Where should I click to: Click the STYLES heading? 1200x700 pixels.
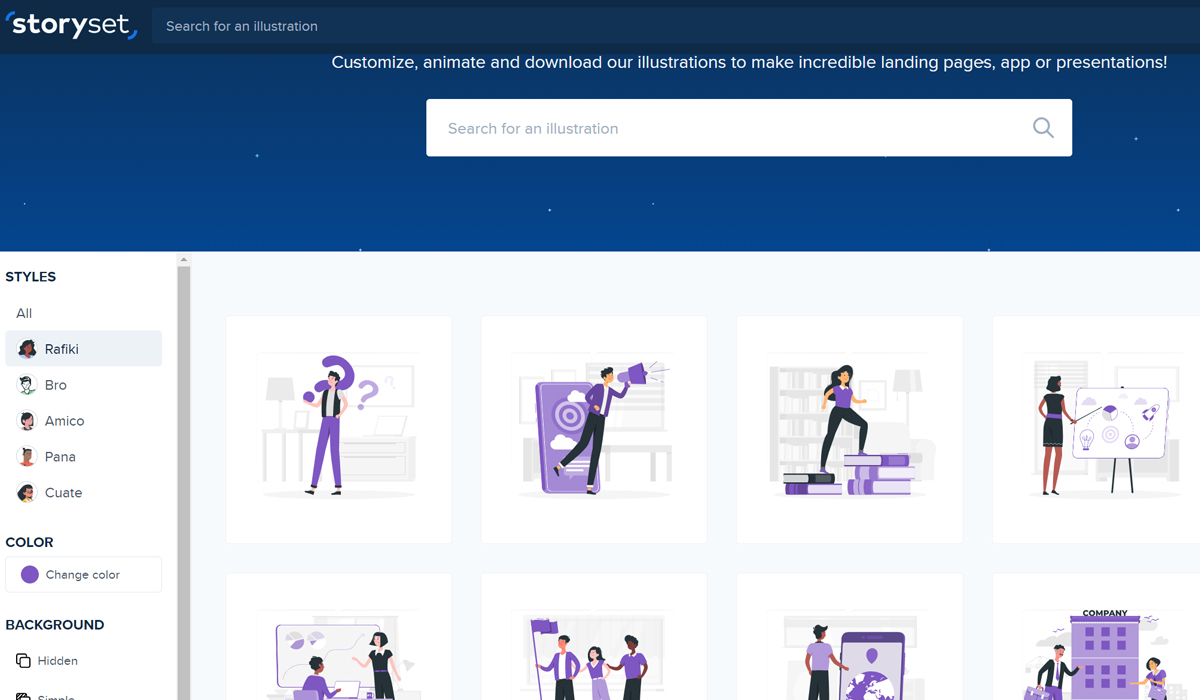point(31,277)
